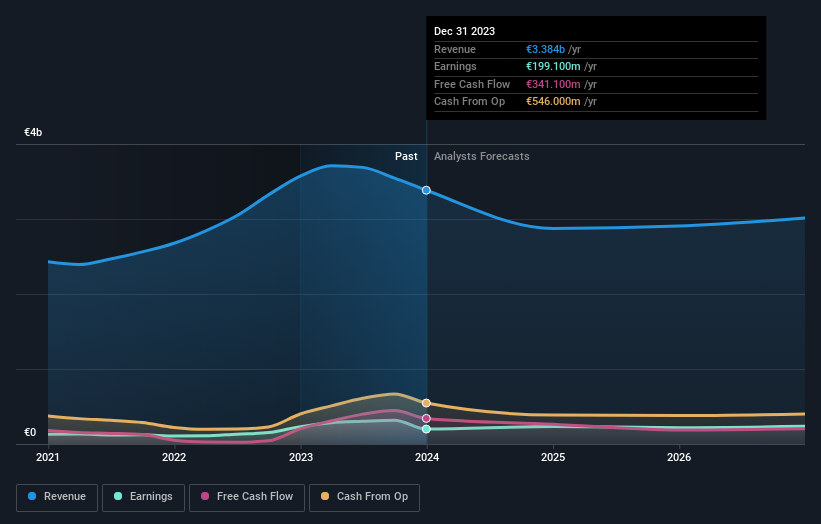Click the €546.000m cash from op value
Screen dimensions: 821x524
553,102
